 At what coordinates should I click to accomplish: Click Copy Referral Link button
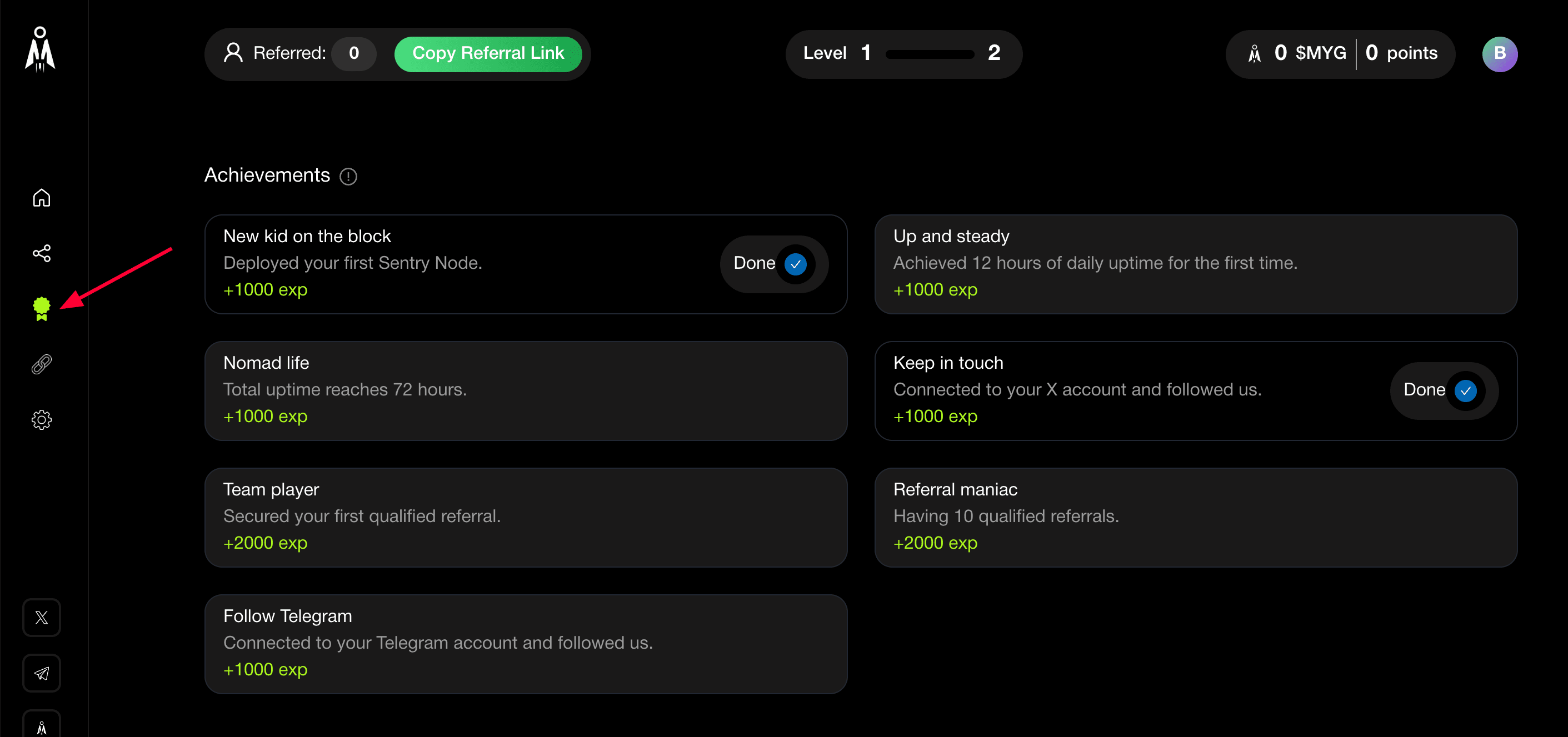pyautogui.click(x=487, y=53)
